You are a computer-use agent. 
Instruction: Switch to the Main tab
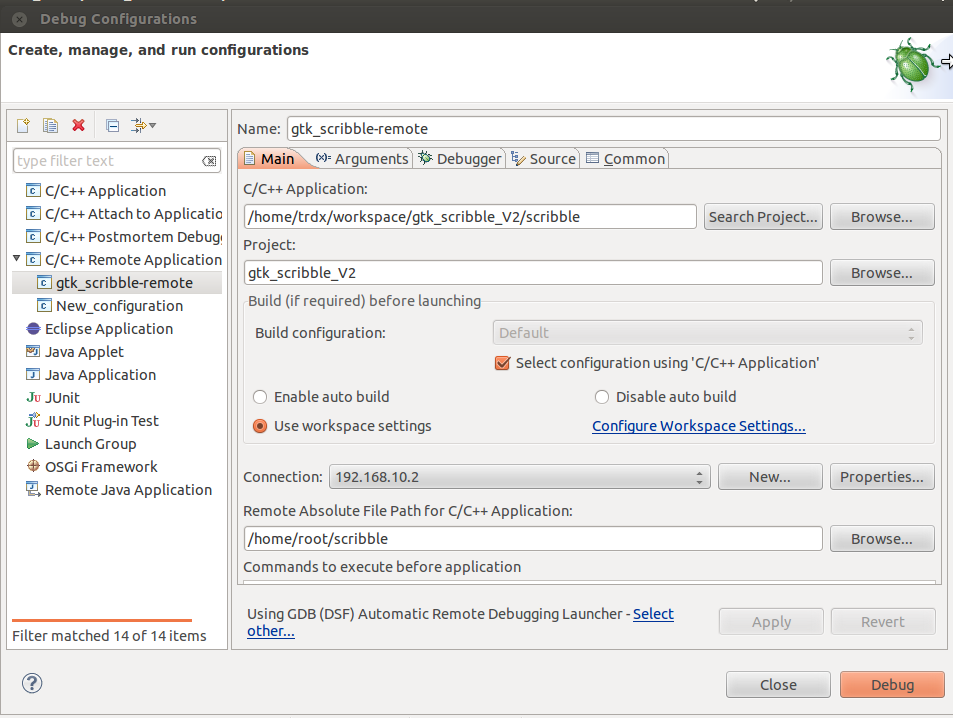point(269,159)
